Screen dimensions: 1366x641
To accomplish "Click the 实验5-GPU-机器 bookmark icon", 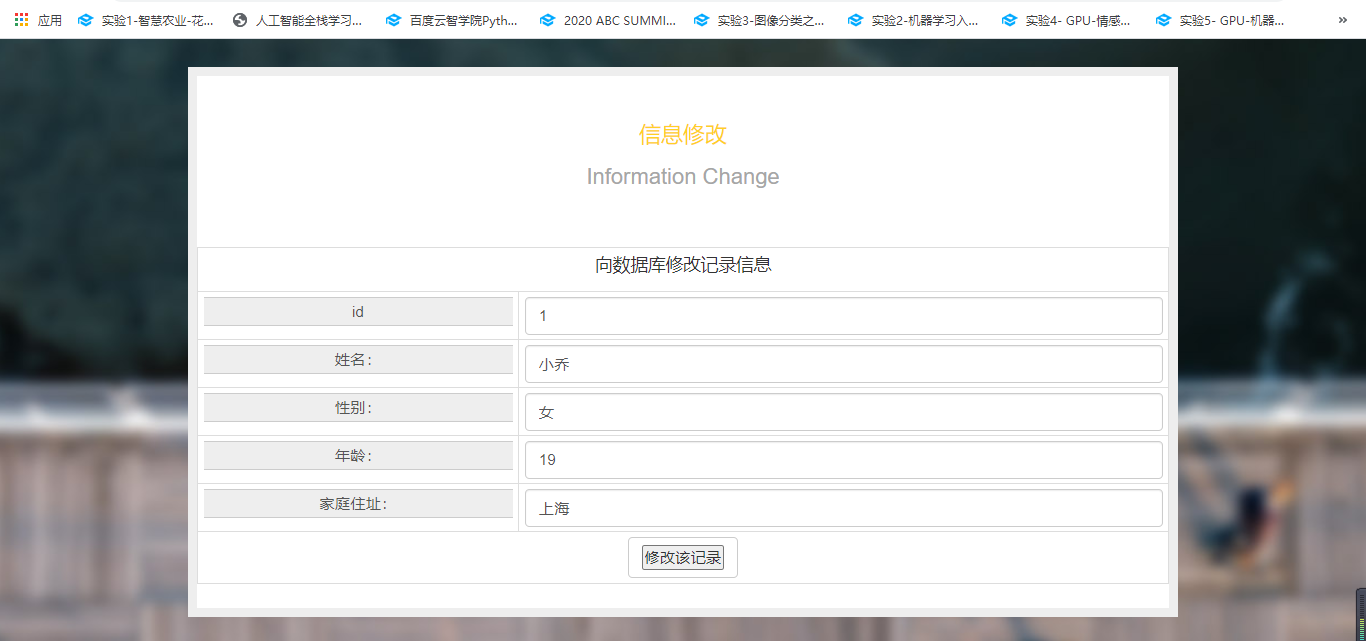I will tap(1163, 20).
